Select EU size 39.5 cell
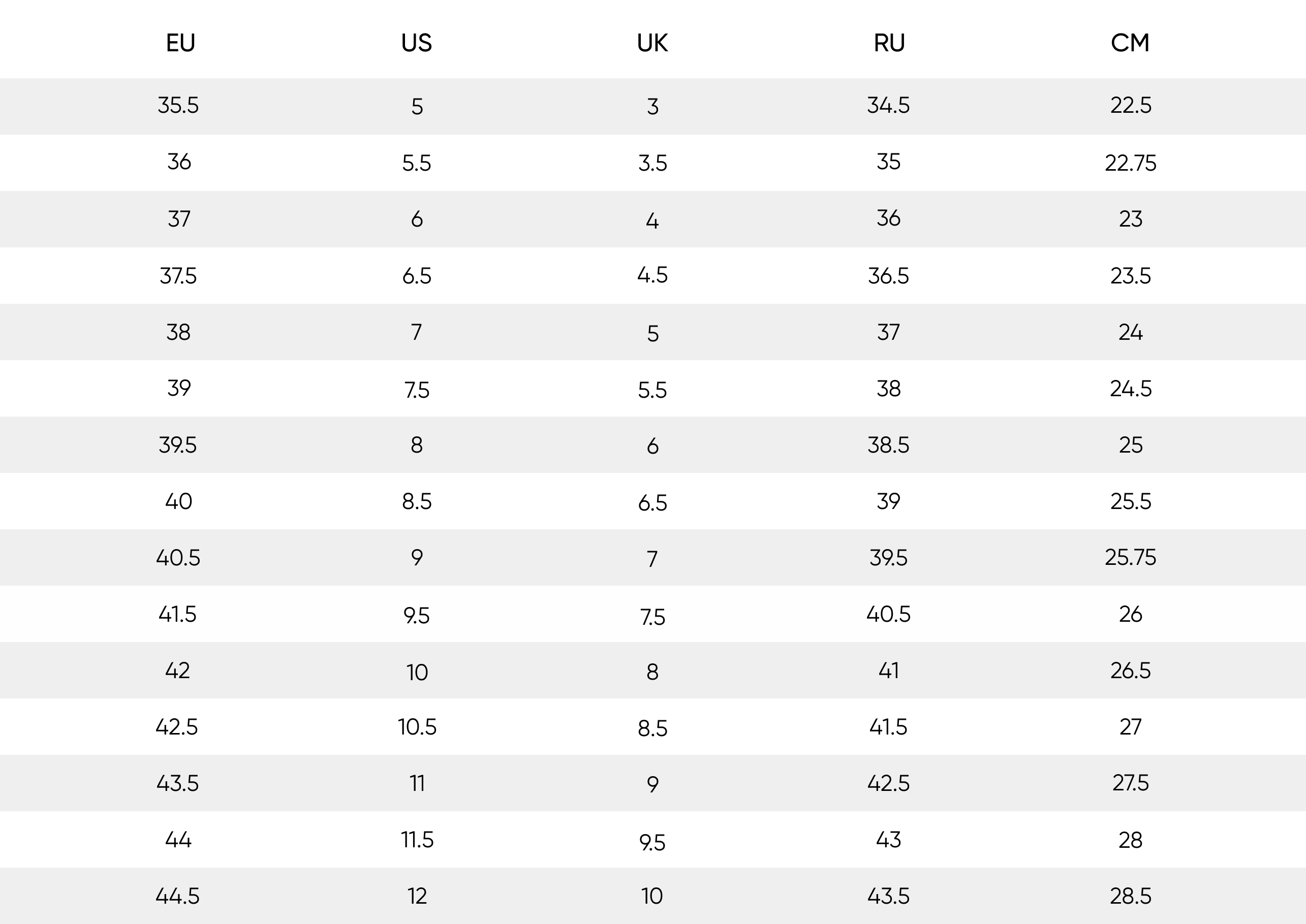Screen dimensions: 1306x924 [177, 445]
